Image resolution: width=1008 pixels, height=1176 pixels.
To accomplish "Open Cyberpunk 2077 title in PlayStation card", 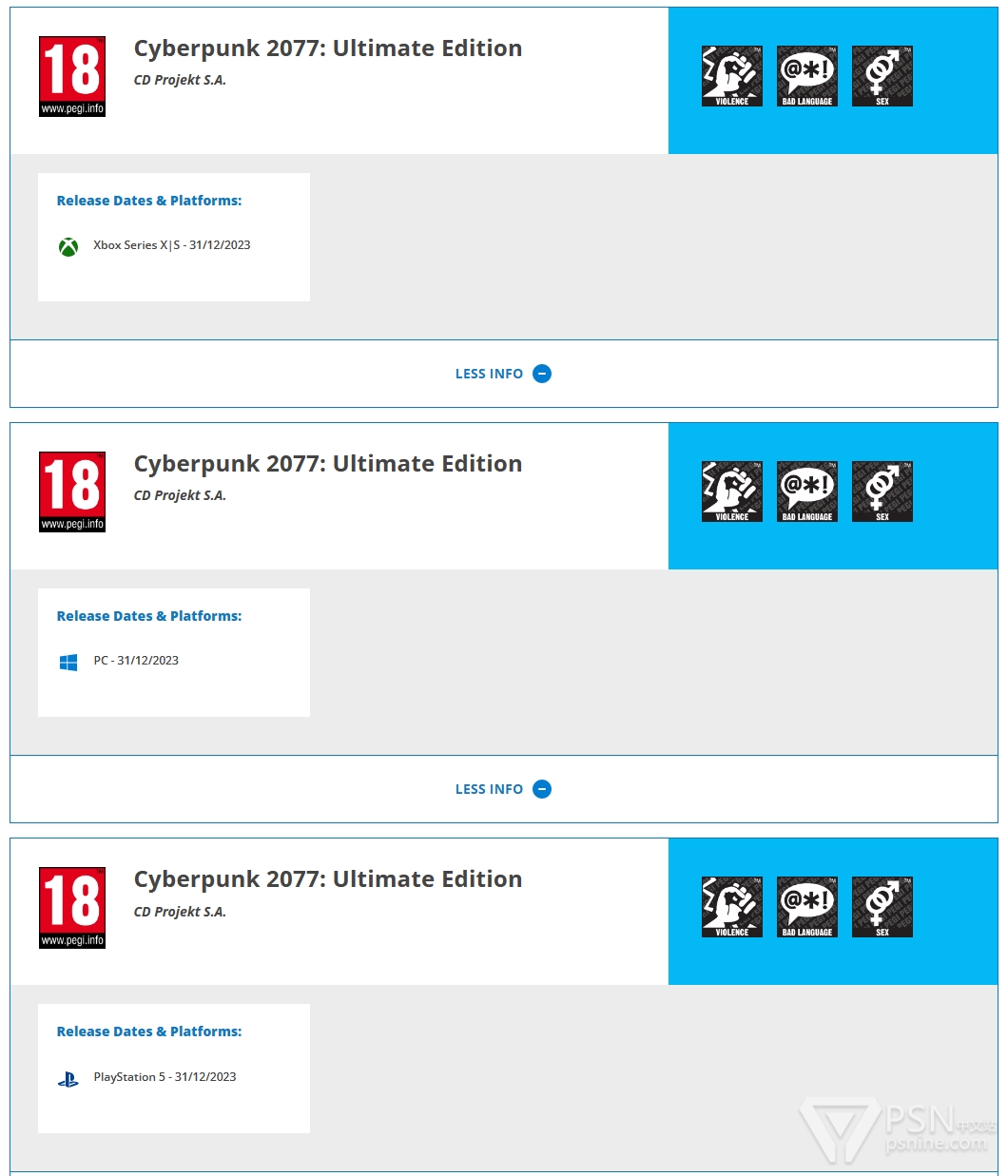I will (x=328, y=879).
